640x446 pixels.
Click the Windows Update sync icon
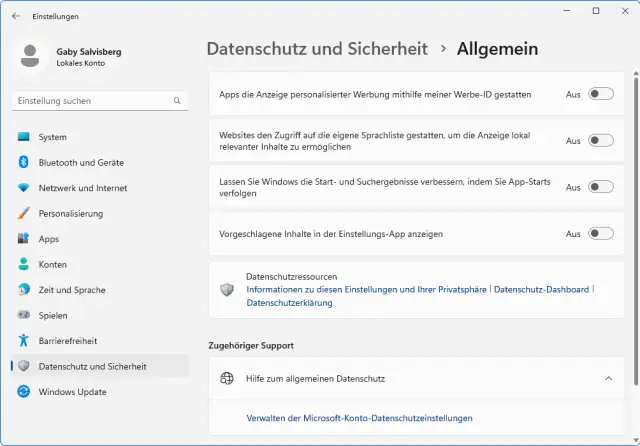pos(24,392)
